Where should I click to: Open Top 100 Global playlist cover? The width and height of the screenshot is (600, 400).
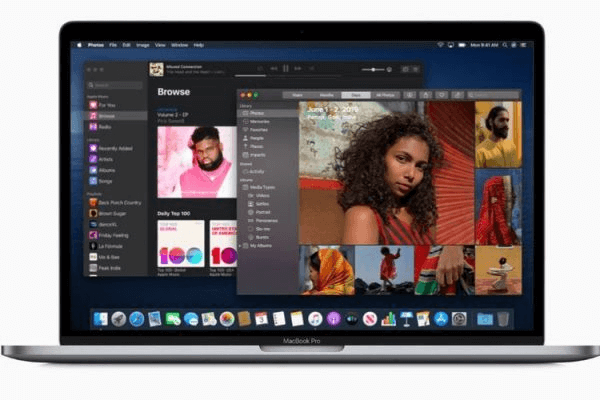point(181,243)
